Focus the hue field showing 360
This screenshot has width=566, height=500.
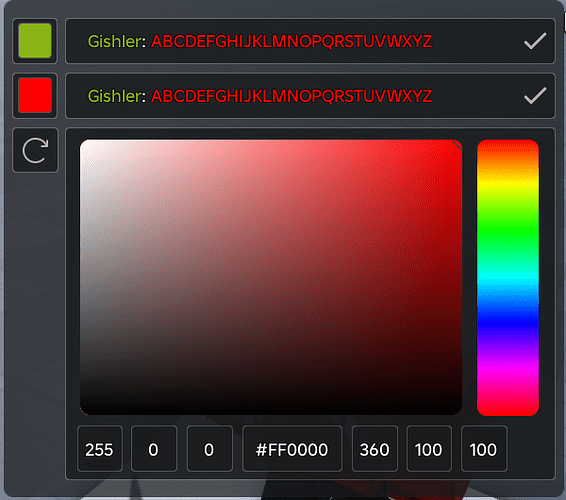coord(375,449)
